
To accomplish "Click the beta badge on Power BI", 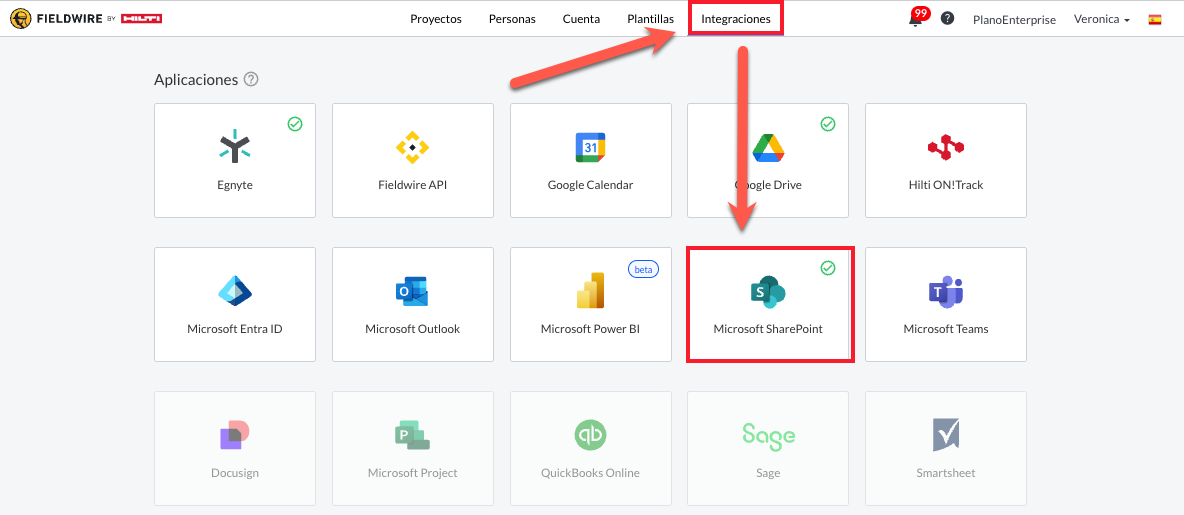I will [x=643, y=268].
